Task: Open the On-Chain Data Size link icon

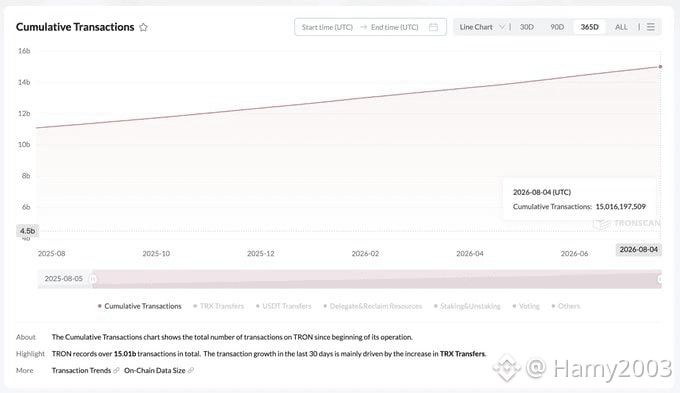Action: pos(191,370)
